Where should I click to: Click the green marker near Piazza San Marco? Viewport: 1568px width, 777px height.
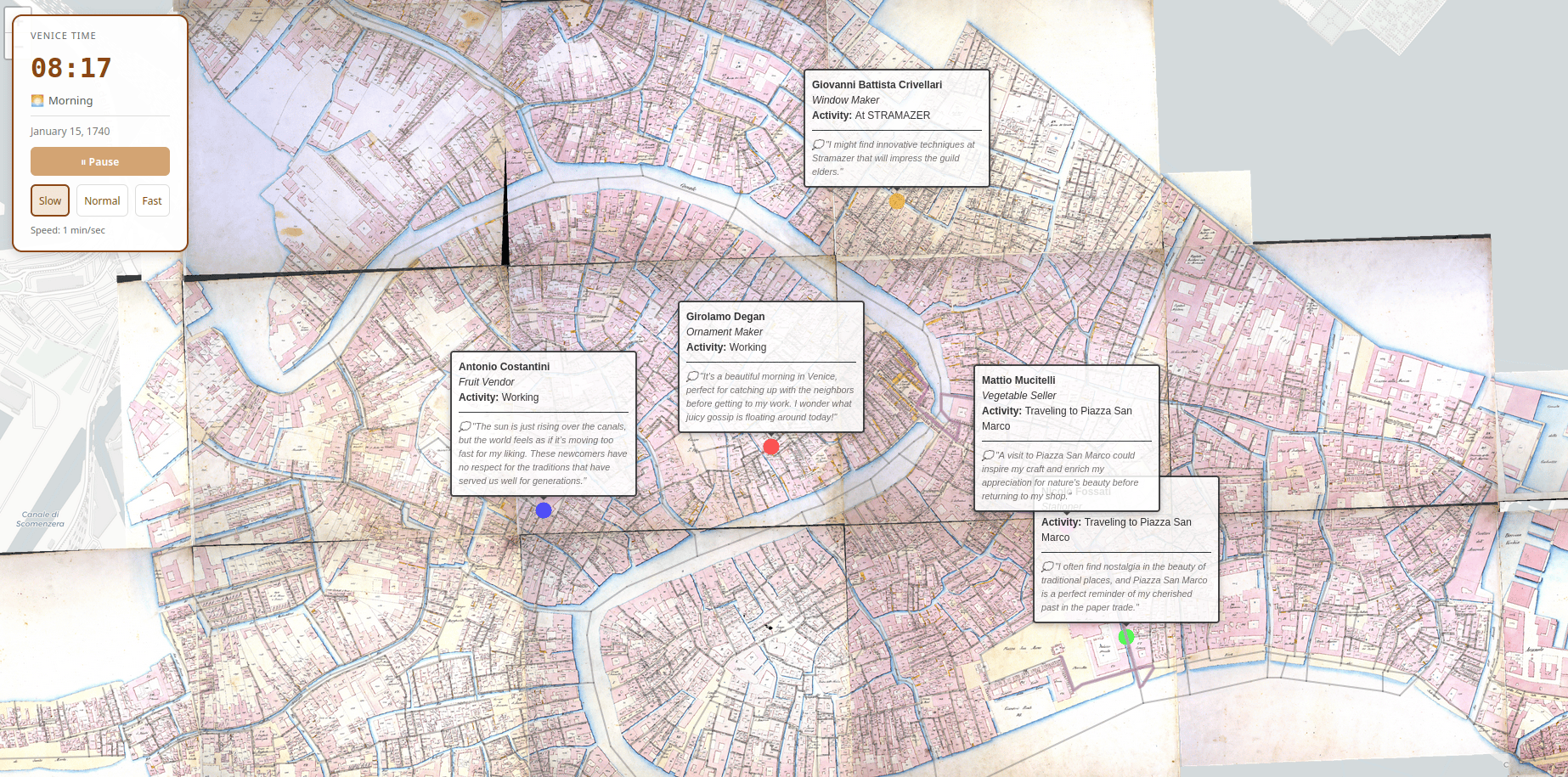(x=1126, y=637)
